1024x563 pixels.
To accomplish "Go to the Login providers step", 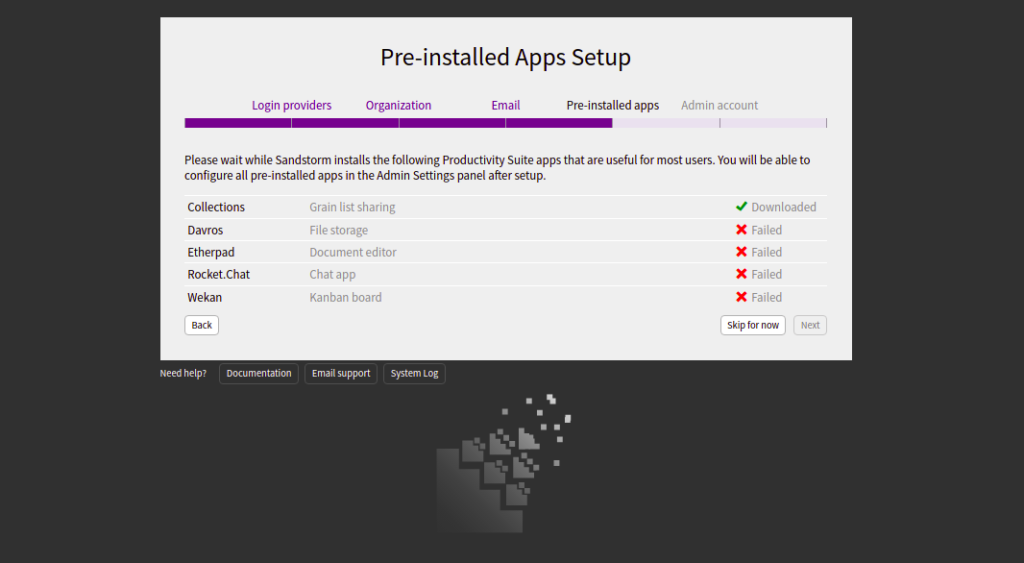I will pos(291,105).
